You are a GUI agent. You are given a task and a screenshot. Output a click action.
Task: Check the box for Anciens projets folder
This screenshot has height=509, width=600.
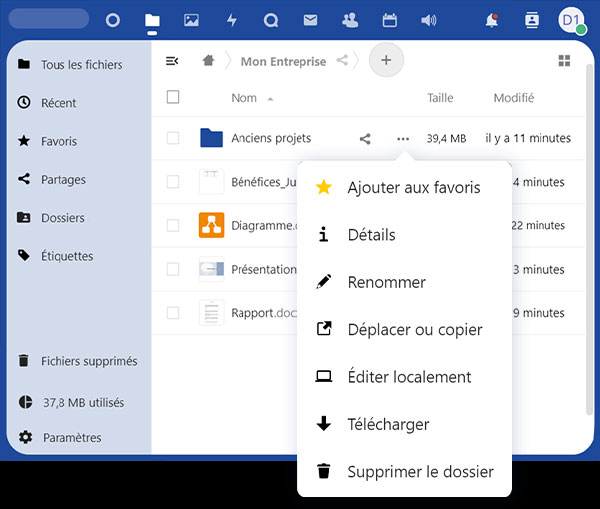click(173, 139)
